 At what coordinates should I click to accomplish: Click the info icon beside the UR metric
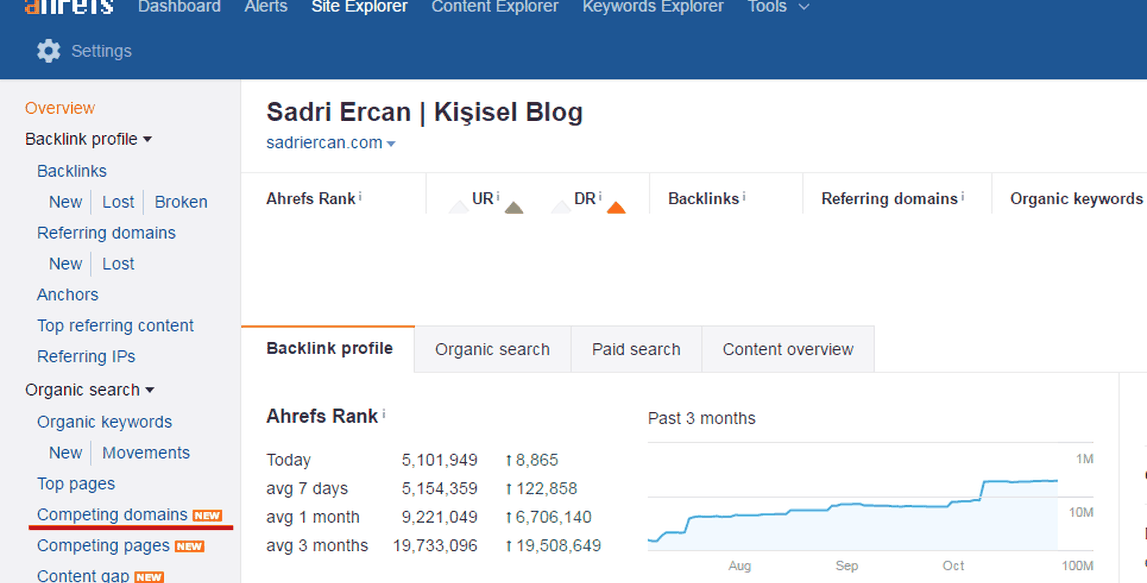pyautogui.click(x=498, y=196)
